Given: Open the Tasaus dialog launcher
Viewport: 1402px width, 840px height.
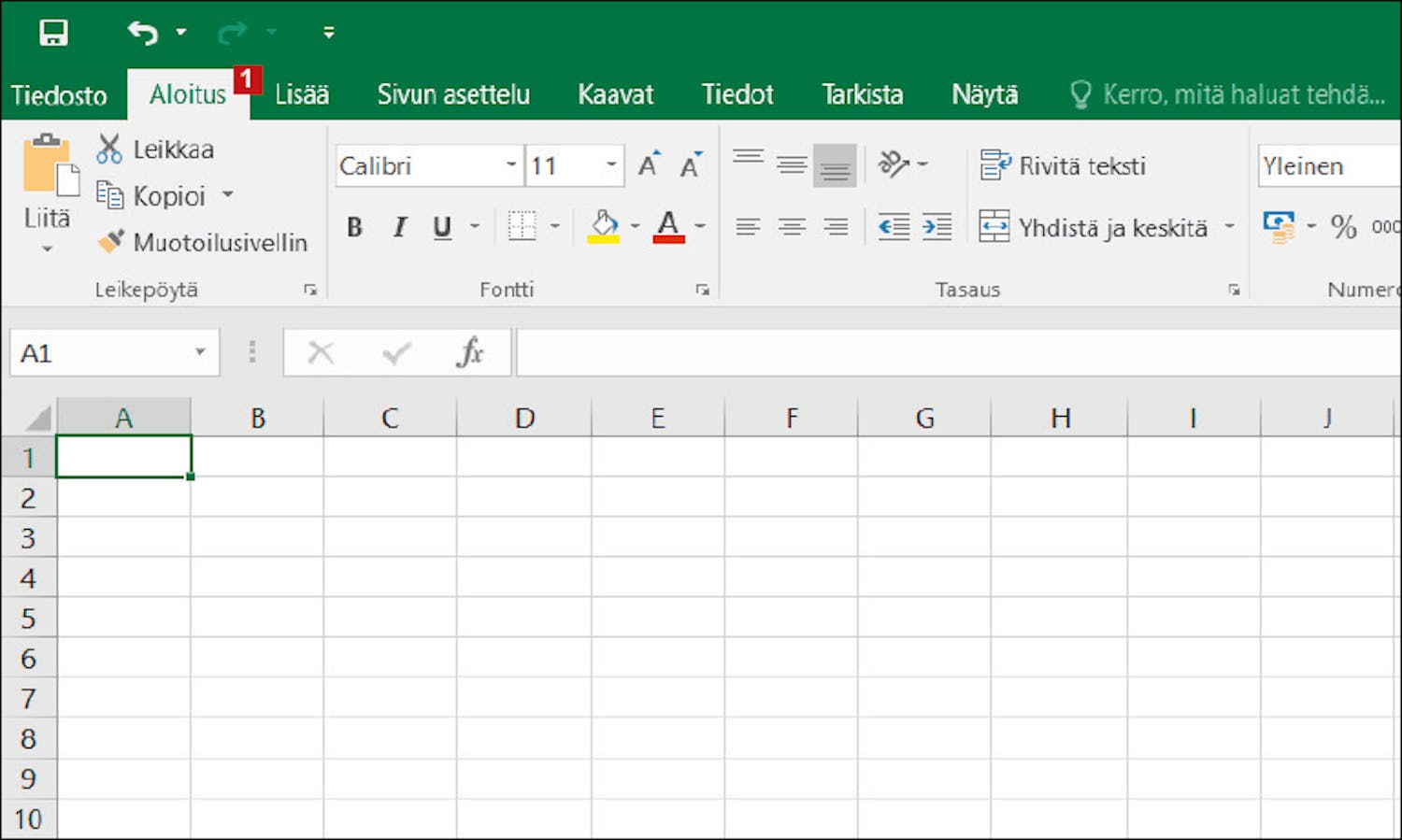Looking at the screenshot, I should tap(1234, 291).
